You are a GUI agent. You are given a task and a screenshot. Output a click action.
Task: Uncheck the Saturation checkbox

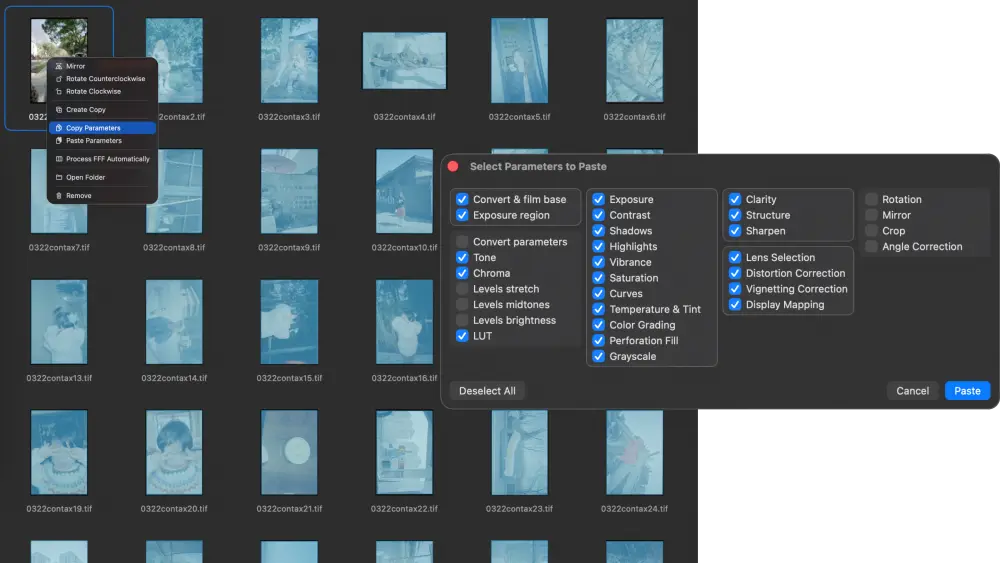(599, 278)
